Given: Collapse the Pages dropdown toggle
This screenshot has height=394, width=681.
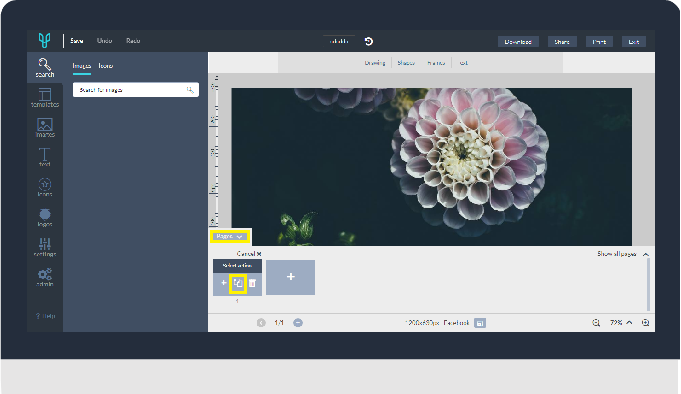Looking at the screenshot, I should [230, 236].
